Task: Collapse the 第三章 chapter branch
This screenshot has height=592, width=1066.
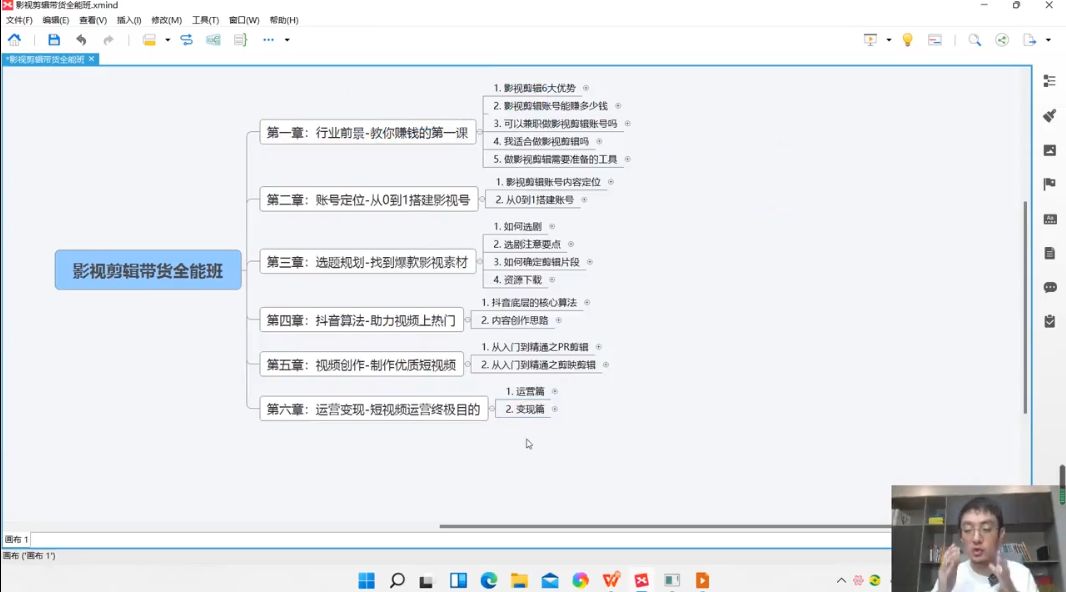Action: (x=479, y=262)
